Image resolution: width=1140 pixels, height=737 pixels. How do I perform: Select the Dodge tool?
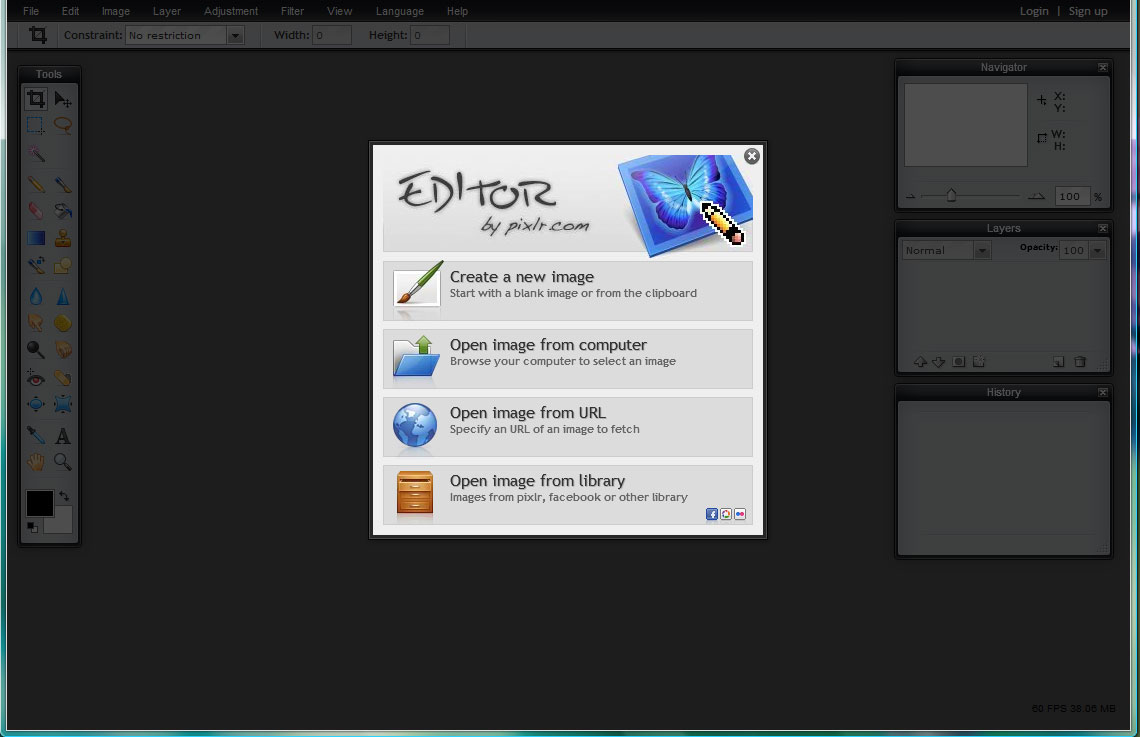(36, 350)
